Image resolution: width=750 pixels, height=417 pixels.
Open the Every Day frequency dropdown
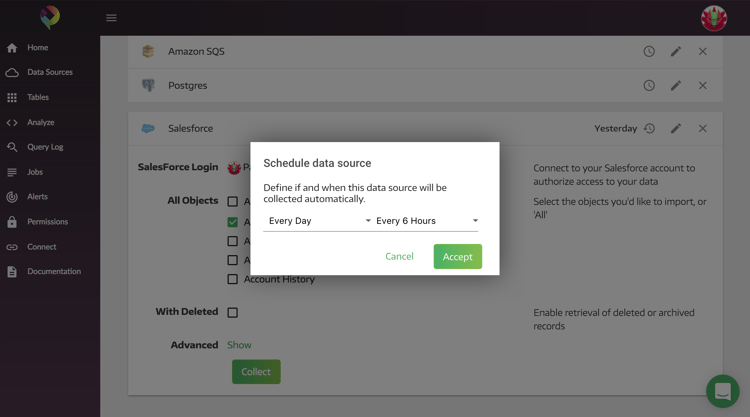[x=318, y=221]
